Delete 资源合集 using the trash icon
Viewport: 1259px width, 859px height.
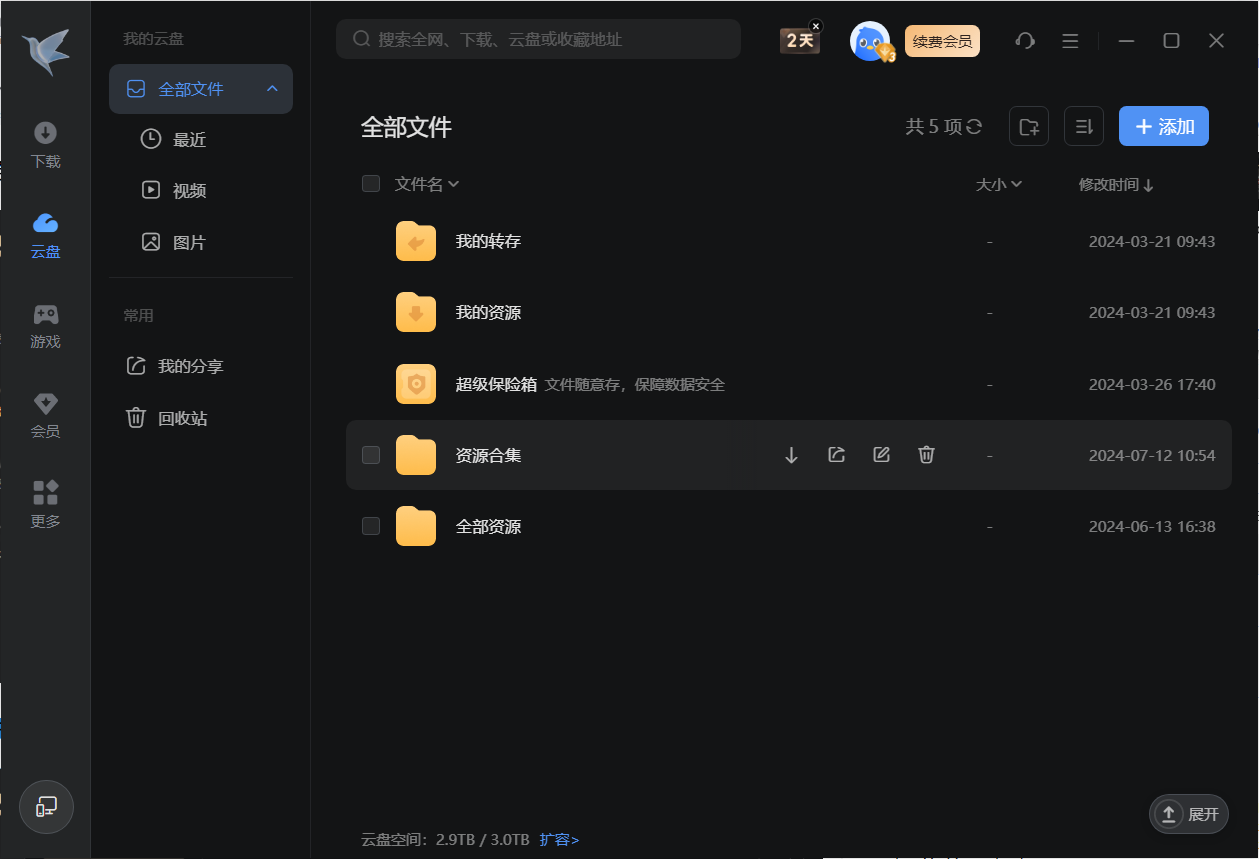tap(926, 455)
